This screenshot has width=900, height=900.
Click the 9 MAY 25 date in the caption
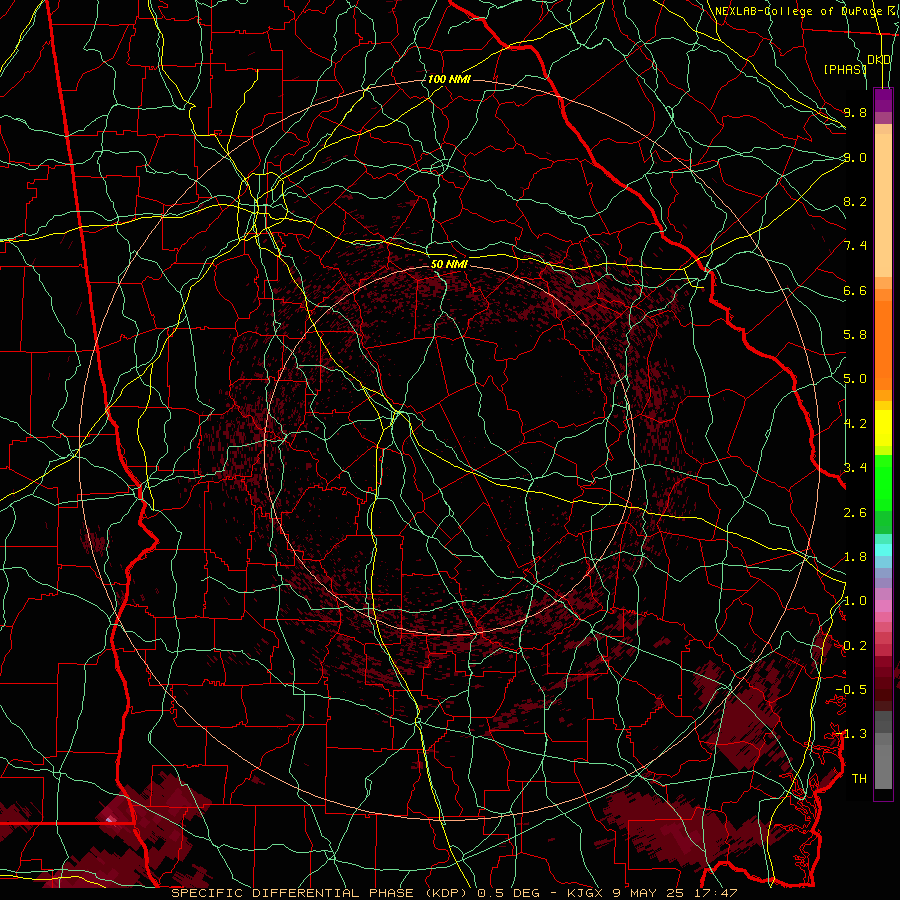coord(649,893)
